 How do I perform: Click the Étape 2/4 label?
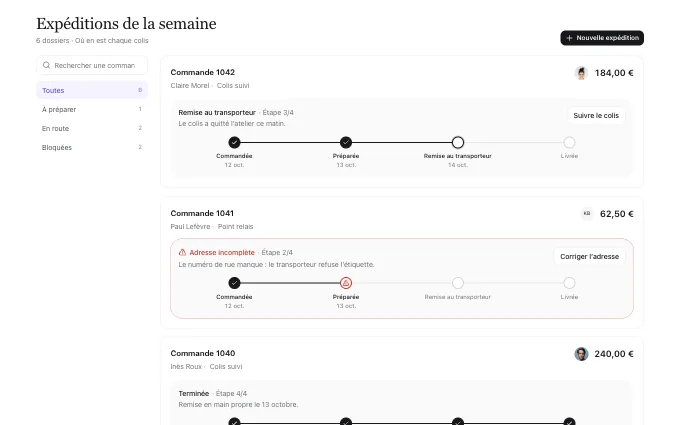click(x=277, y=252)
